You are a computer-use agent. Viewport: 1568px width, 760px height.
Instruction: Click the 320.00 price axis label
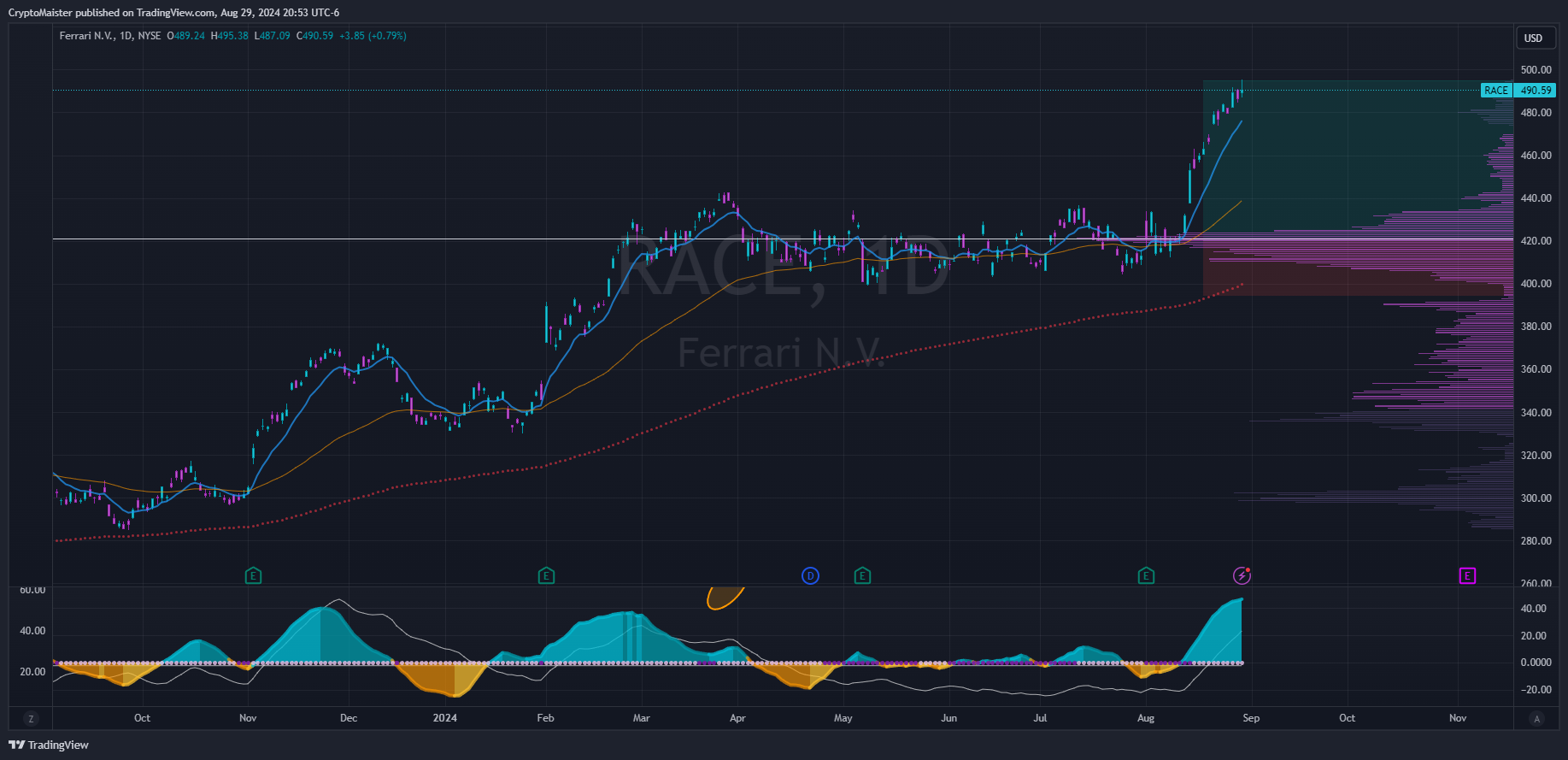1536,456
